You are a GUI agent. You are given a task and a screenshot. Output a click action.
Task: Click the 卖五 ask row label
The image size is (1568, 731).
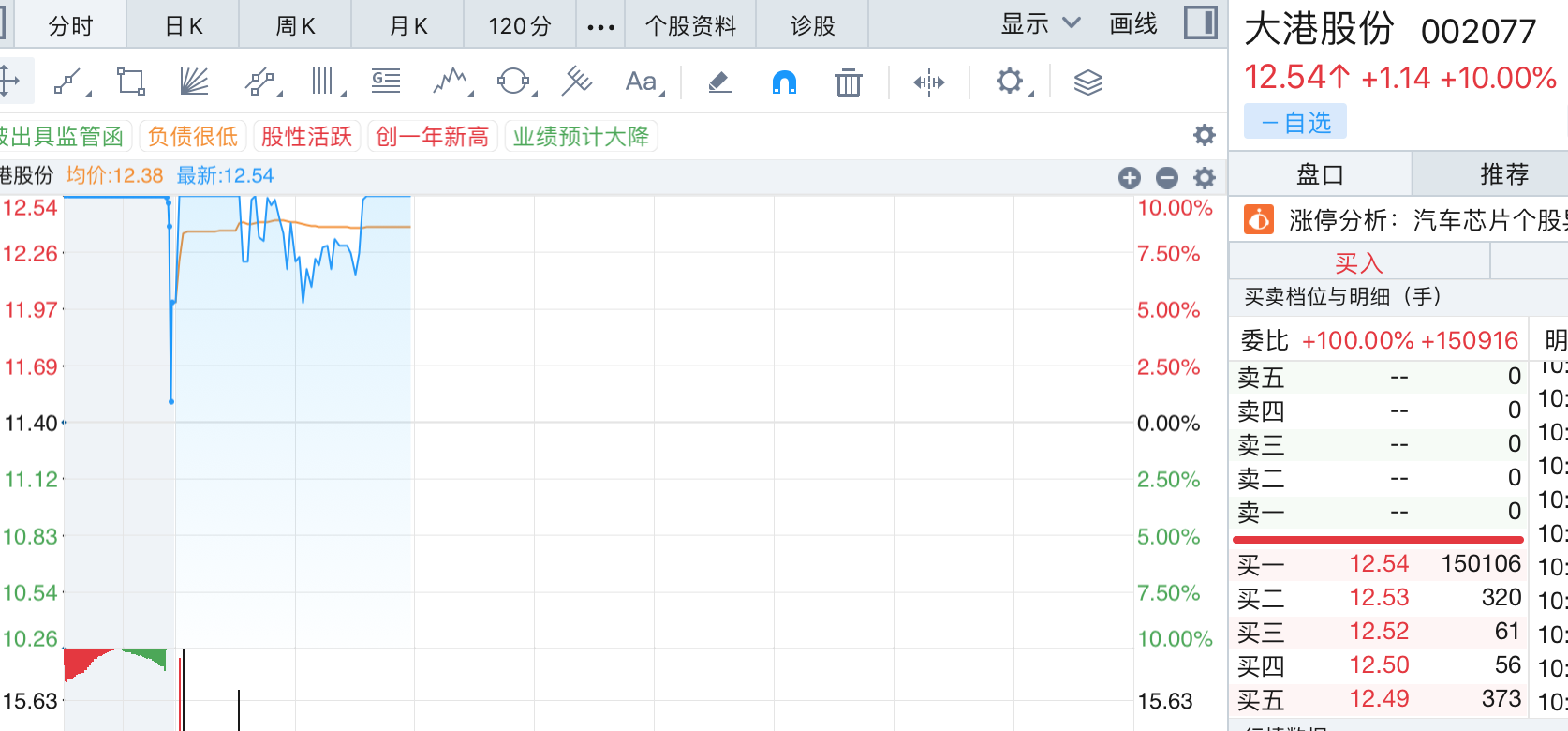1261,378
